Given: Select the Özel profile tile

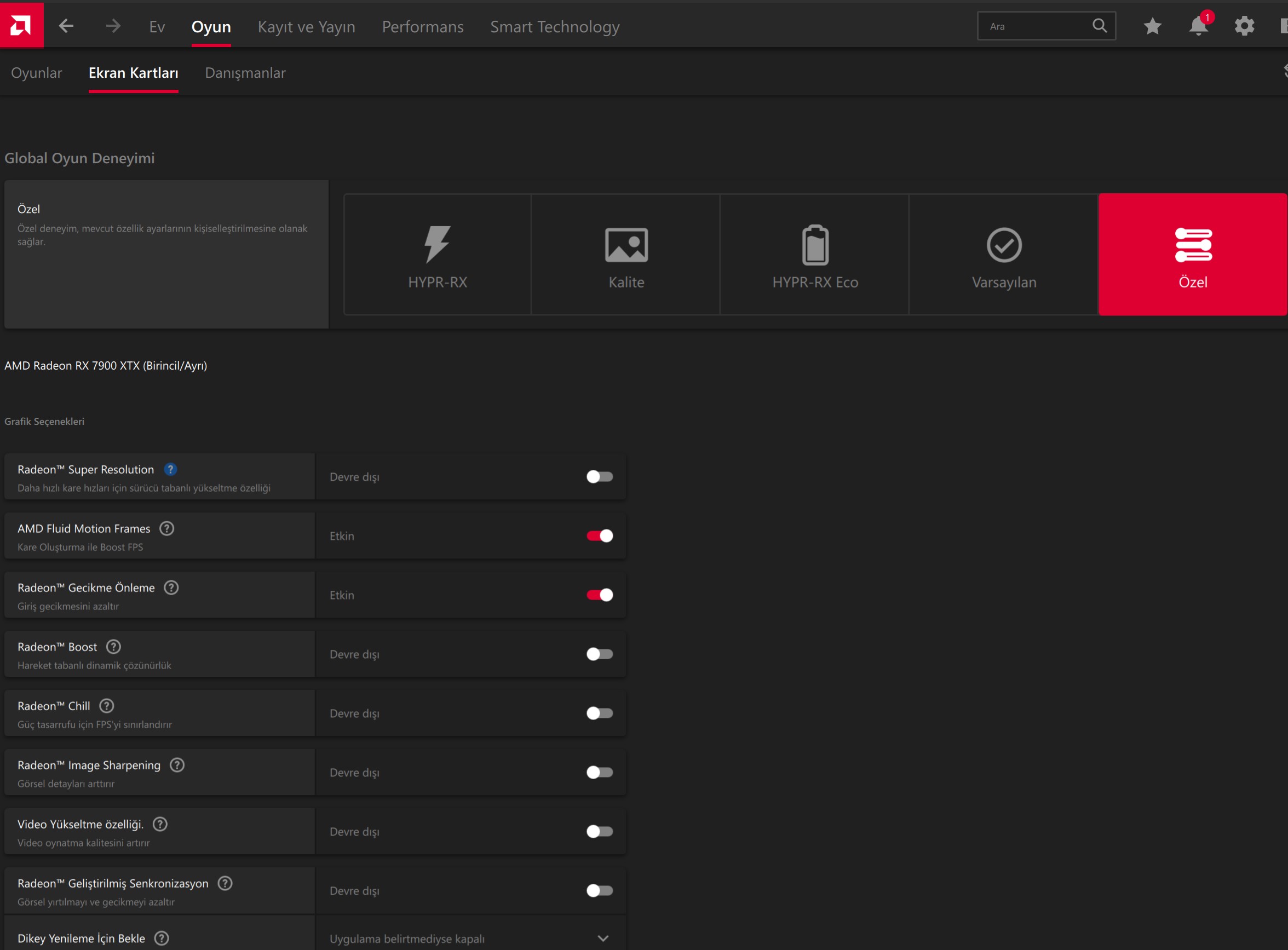Looking at the screenshot, I should [1193, 255].
